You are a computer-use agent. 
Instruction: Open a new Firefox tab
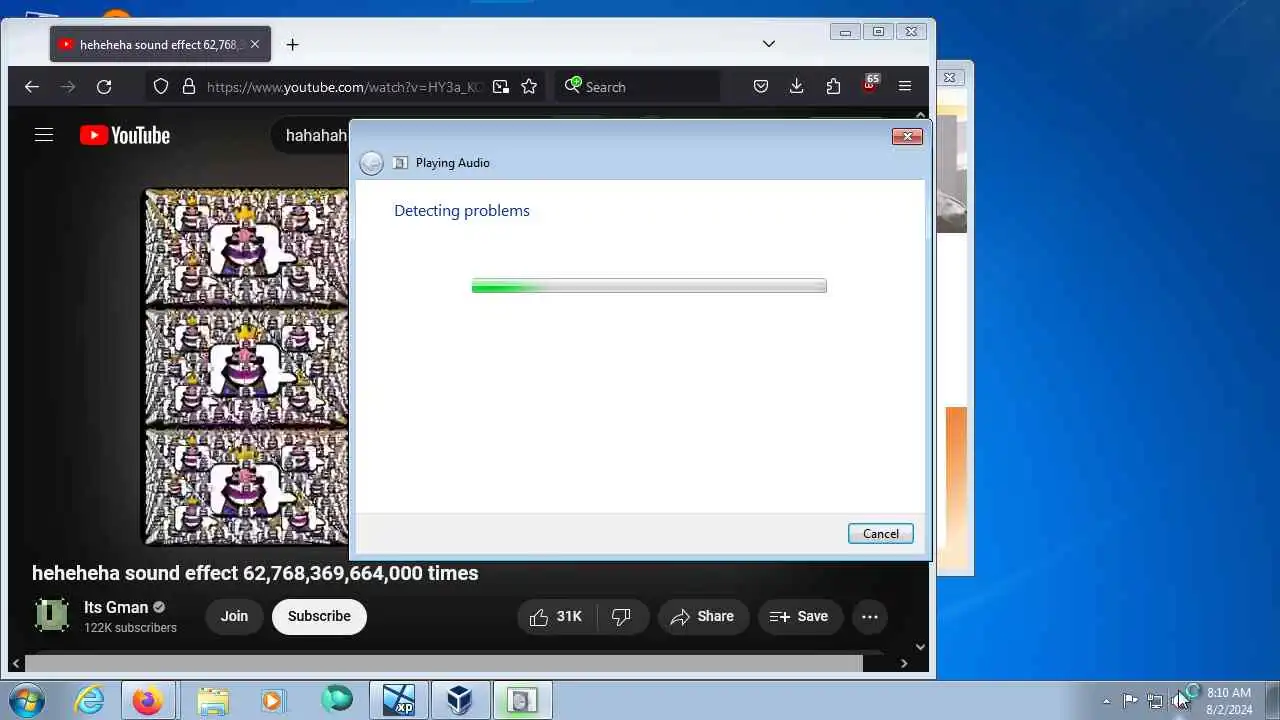(292, 45)
